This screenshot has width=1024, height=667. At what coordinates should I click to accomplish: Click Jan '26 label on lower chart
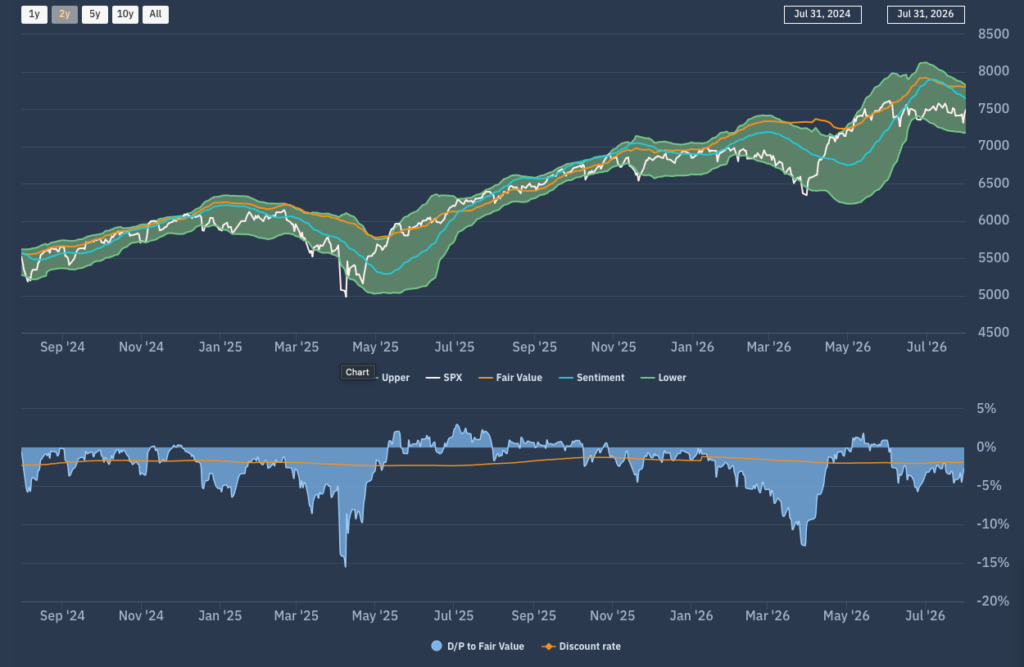[691, 615]
